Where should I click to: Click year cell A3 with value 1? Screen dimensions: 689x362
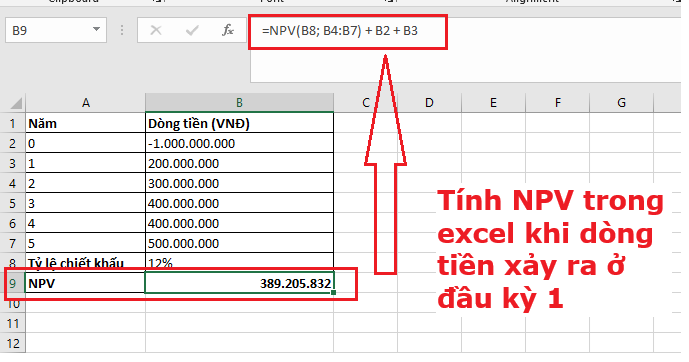click(86, 163)
